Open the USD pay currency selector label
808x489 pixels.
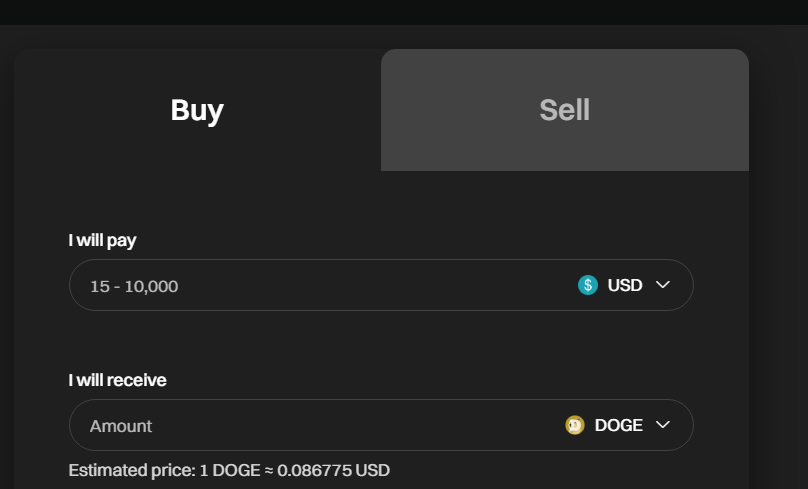click(x=625, y=285)
